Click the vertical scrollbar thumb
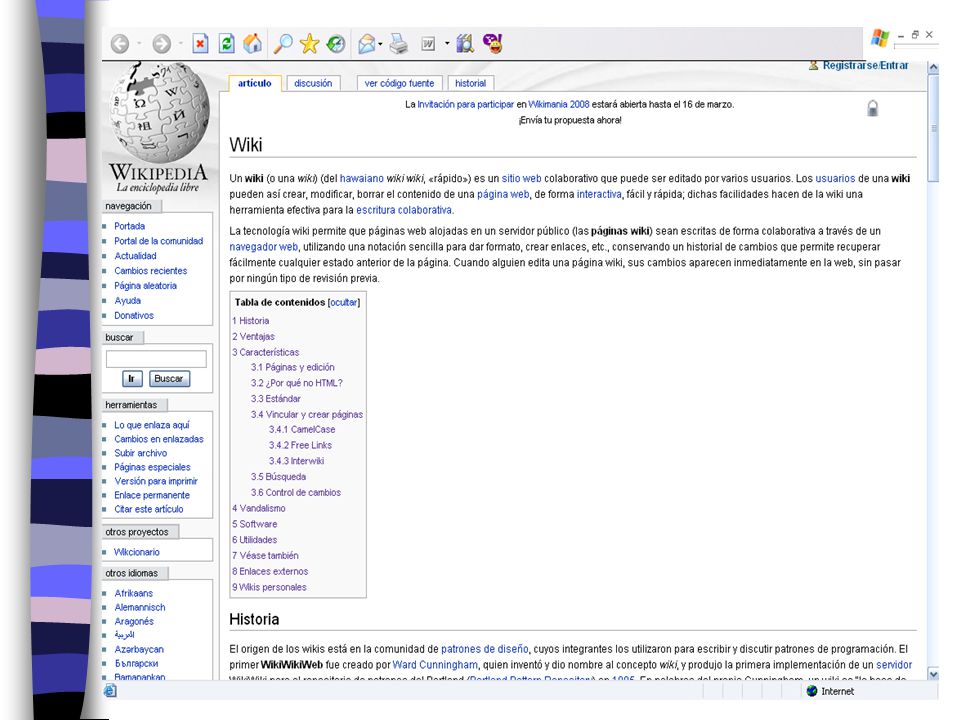 coord(933,128)
